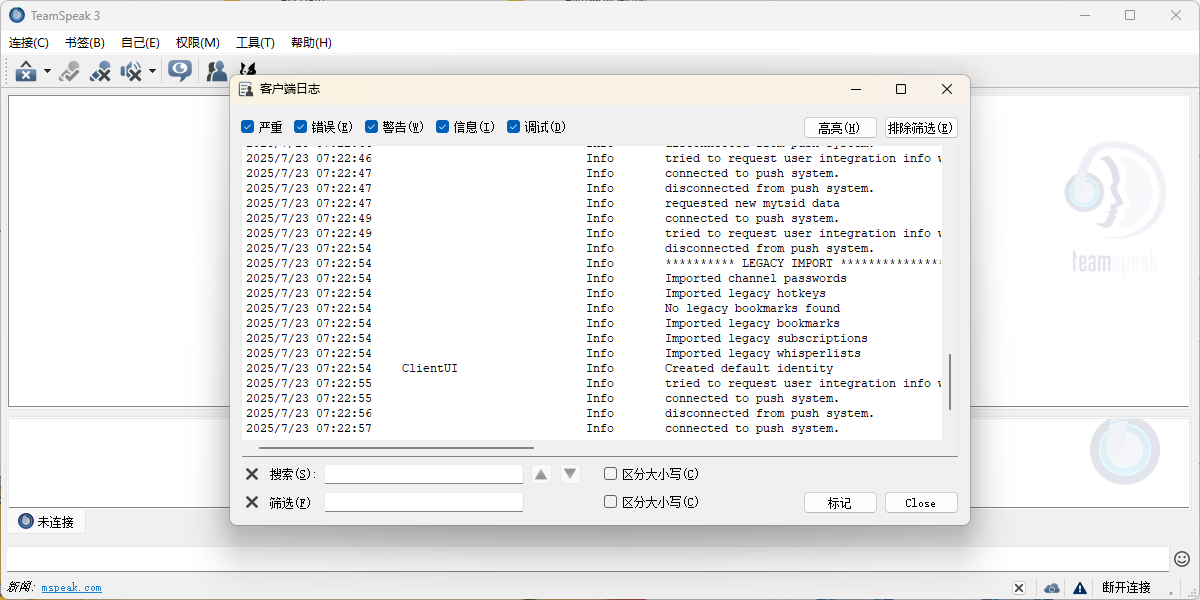Open the 工具(T) menu
Screen dimensions: 1200x600
255,43
